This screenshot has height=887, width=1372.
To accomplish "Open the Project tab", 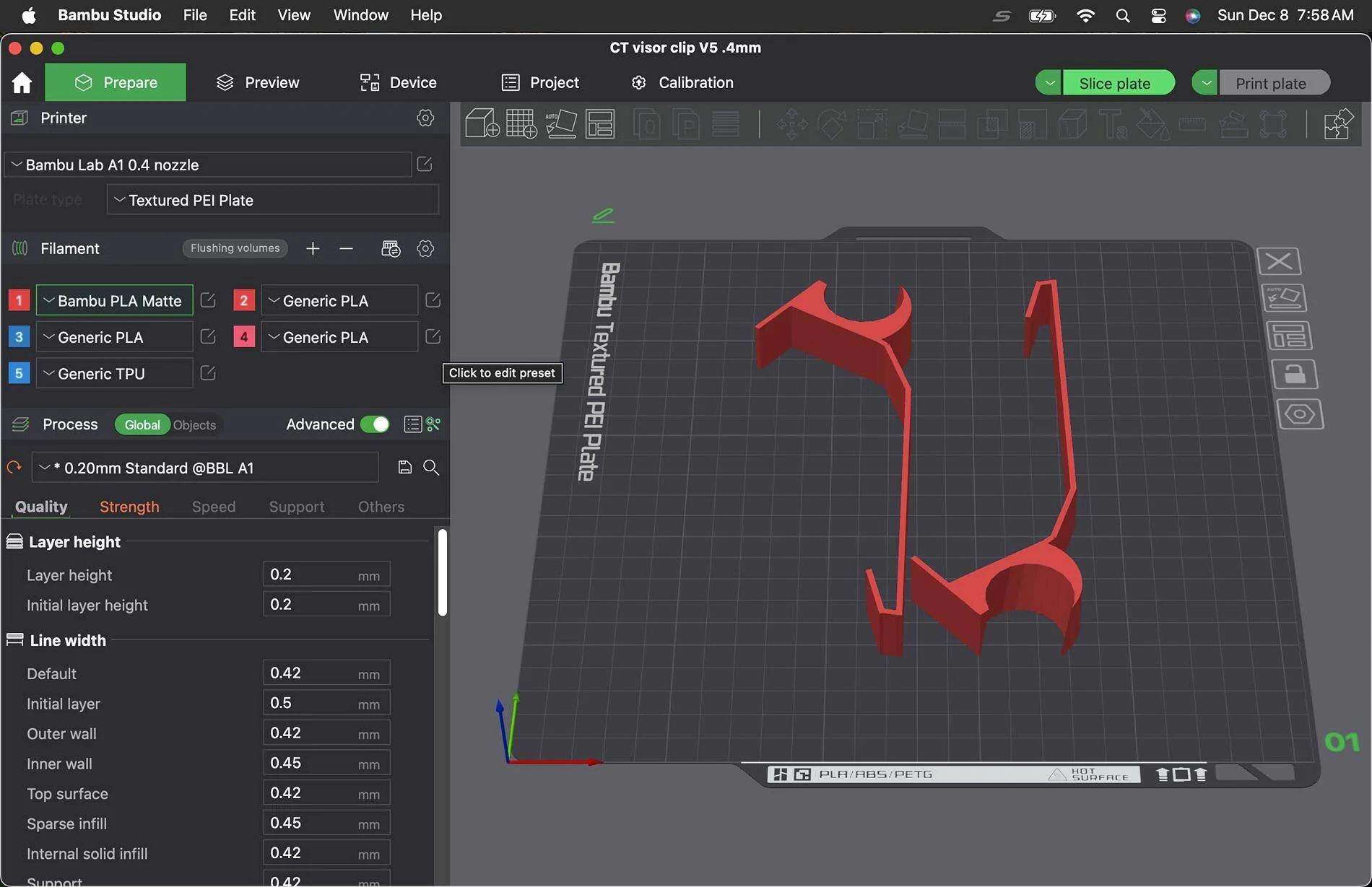I will (540, 82).
